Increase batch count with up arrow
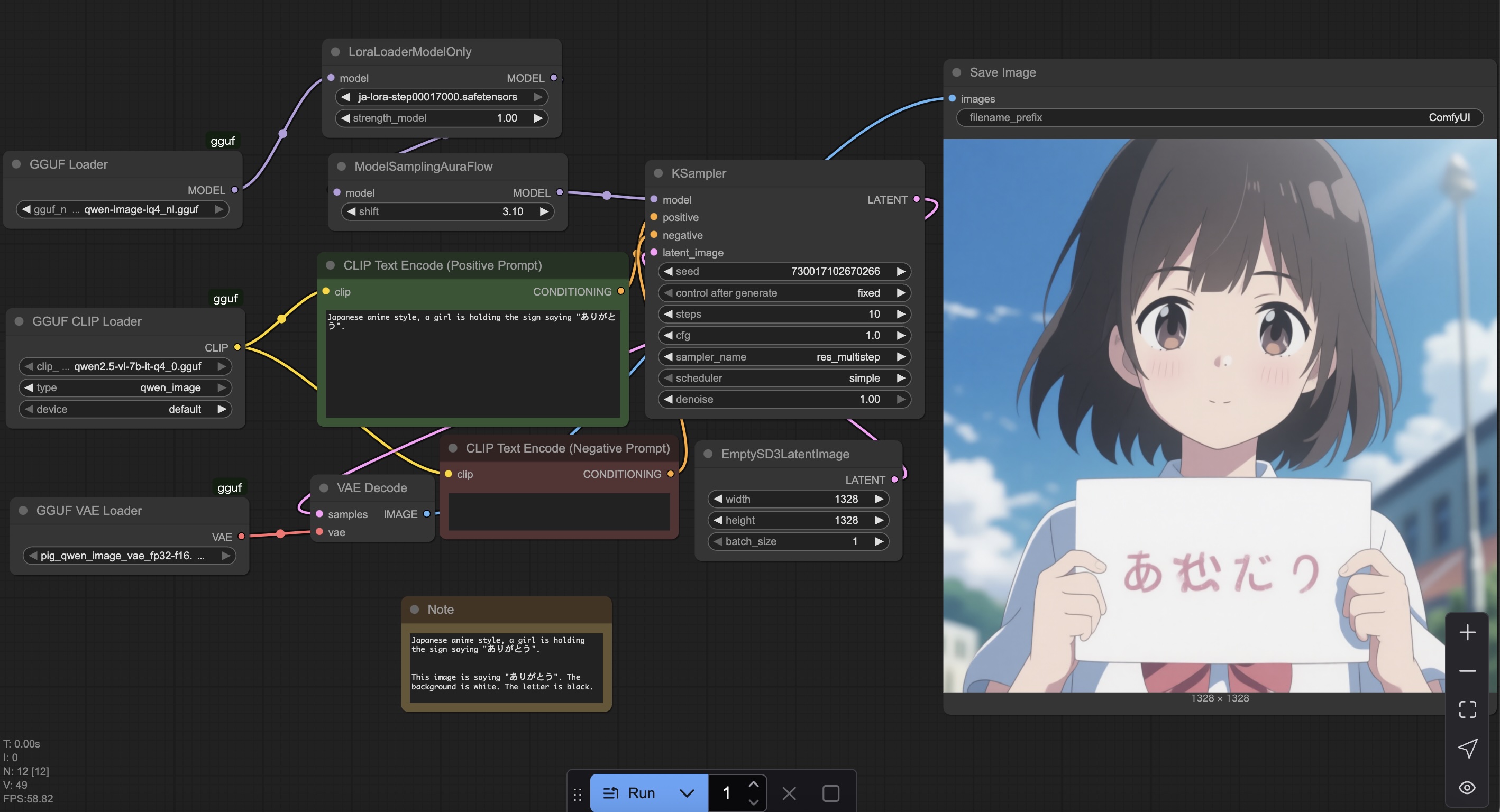1500x812 pixels. coord(753,784)
